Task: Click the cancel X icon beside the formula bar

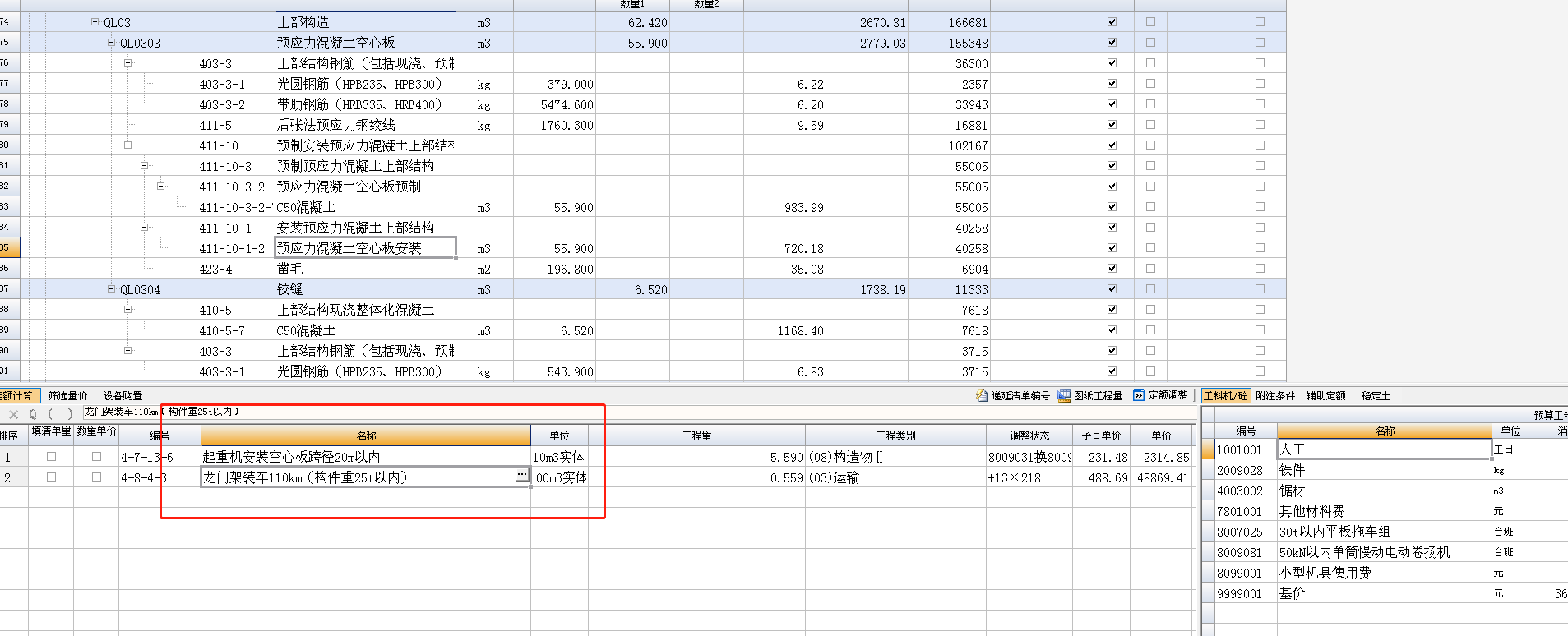Action: click(13, 414)
